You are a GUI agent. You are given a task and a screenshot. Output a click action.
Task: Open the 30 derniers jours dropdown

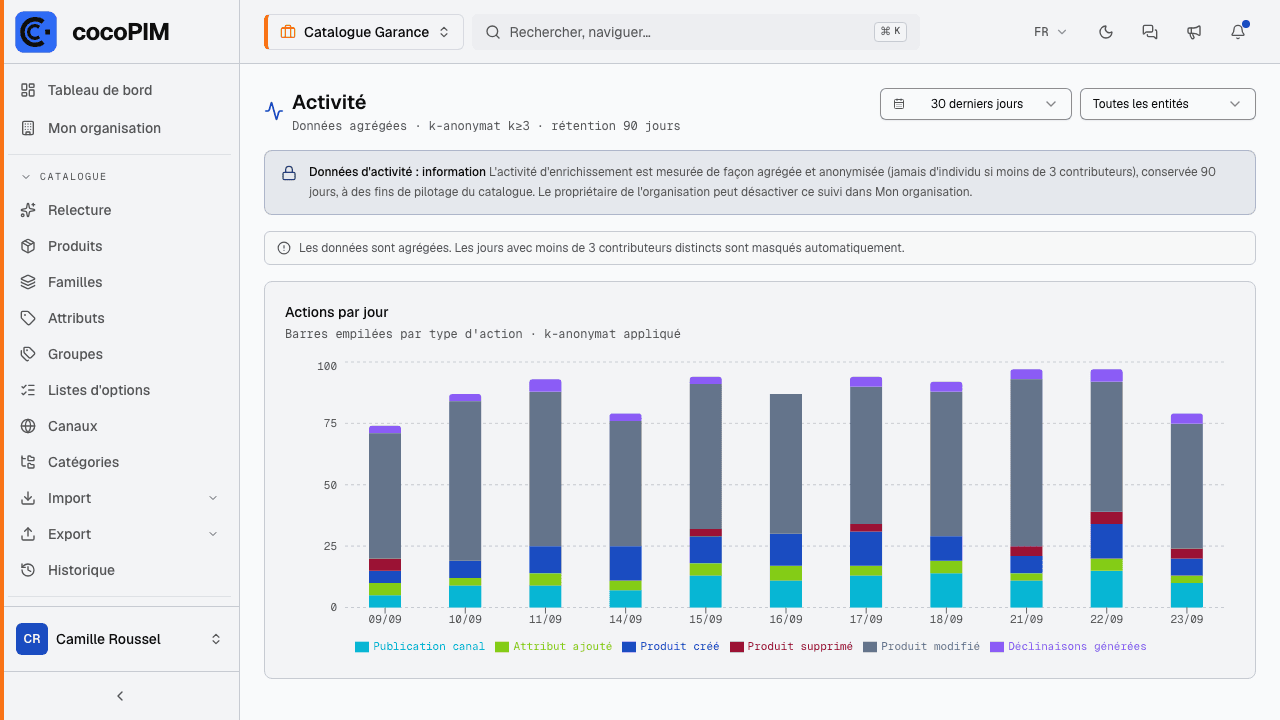click(976, 104)
